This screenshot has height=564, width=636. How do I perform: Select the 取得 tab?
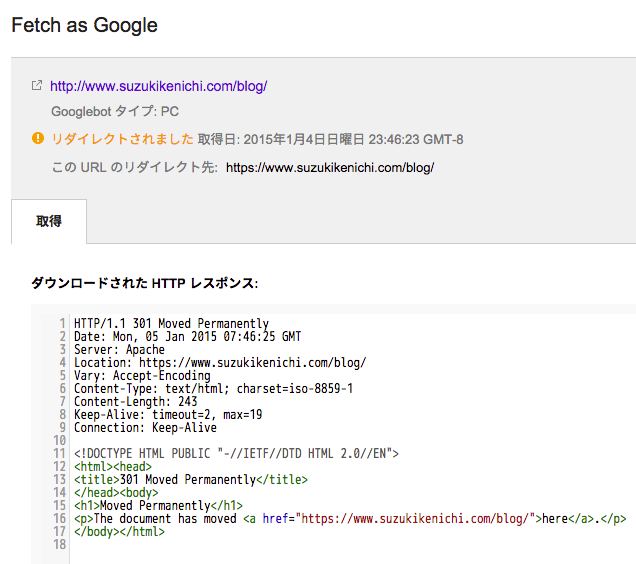[49, 221]
